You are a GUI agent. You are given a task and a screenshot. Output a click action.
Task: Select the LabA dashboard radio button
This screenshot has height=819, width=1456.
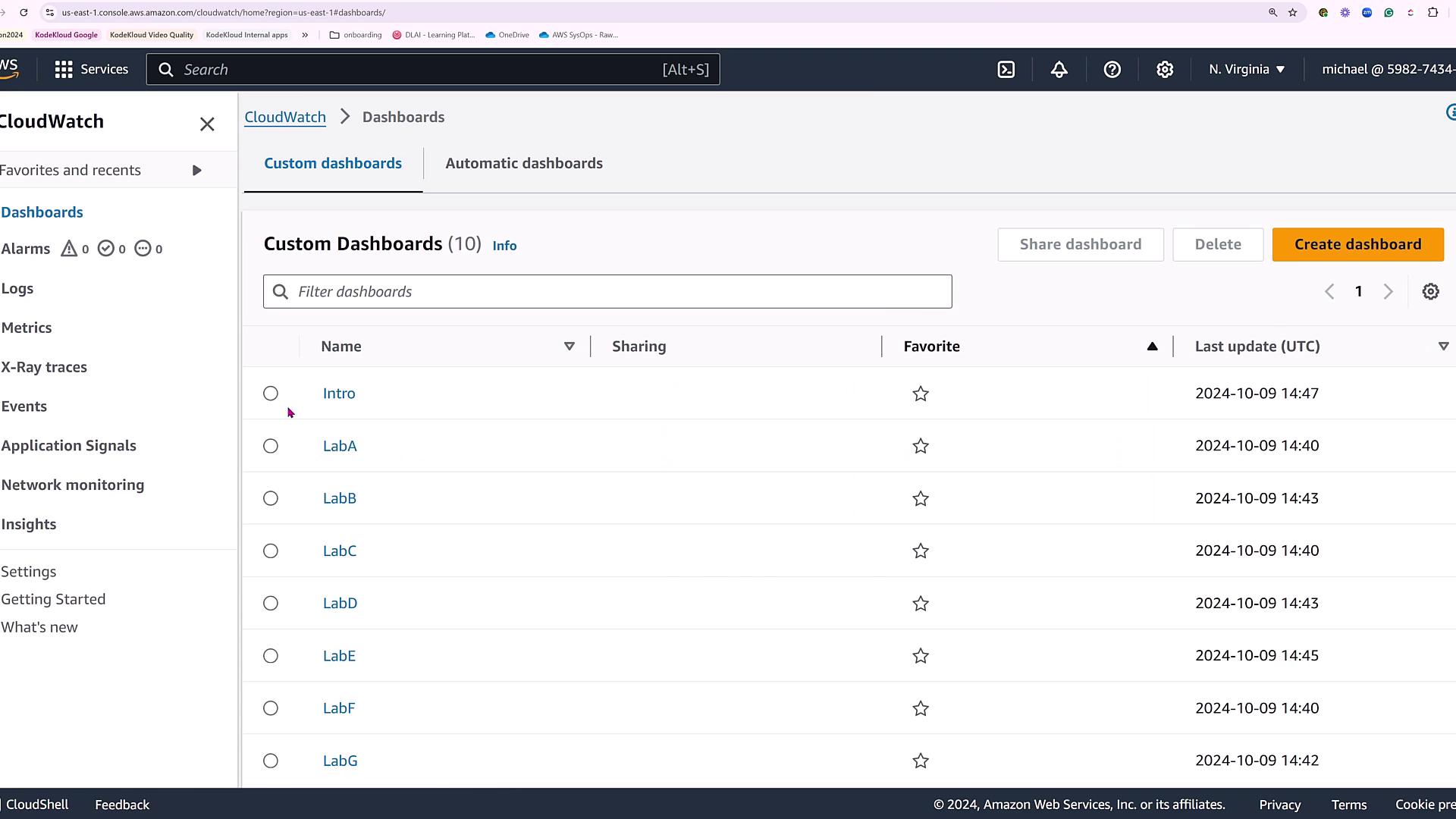[x=271, y=446]
